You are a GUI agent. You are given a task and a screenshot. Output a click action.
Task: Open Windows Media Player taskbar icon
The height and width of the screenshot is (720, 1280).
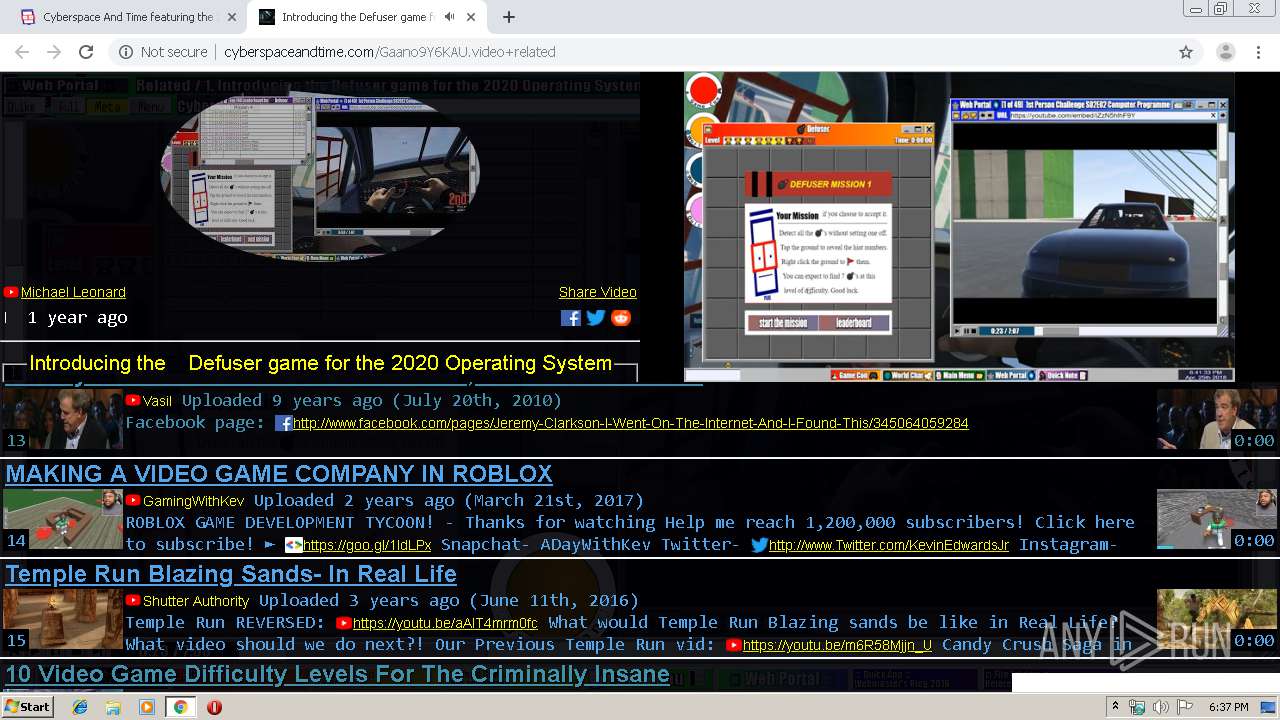point(147,707)
